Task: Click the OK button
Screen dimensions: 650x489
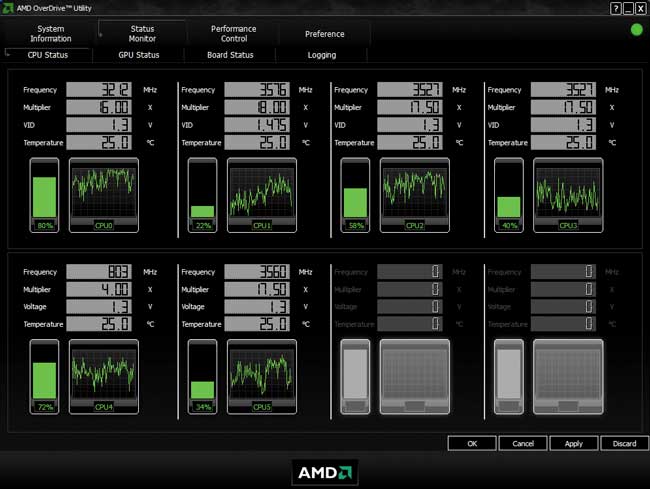Action: pos(472,443)
